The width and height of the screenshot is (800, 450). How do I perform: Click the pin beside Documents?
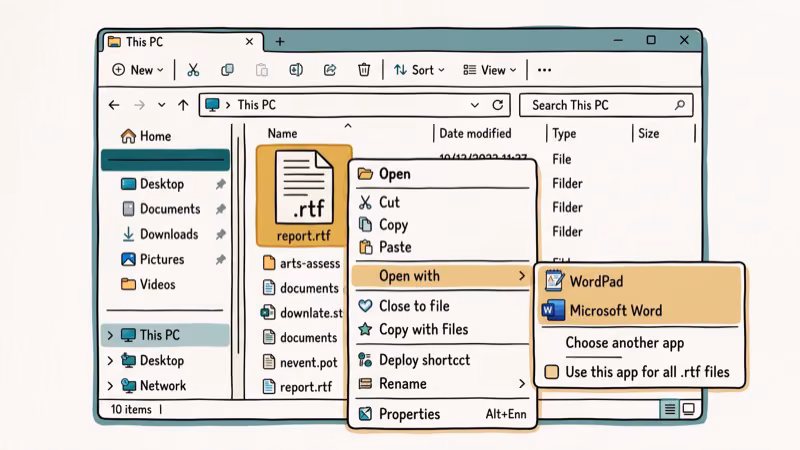click(220, 209)
